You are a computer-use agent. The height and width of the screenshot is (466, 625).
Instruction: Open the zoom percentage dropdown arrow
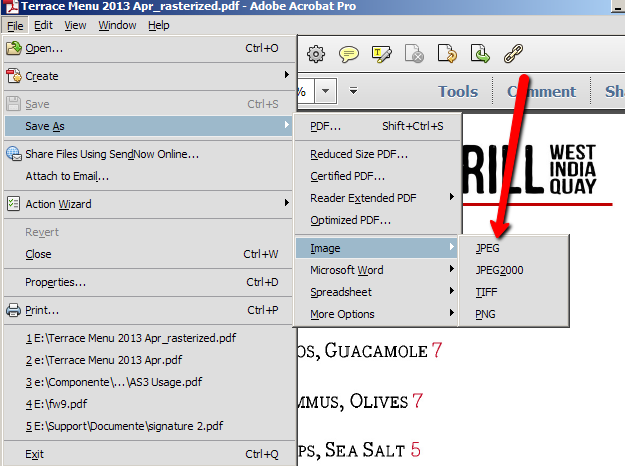coord(326,91)
